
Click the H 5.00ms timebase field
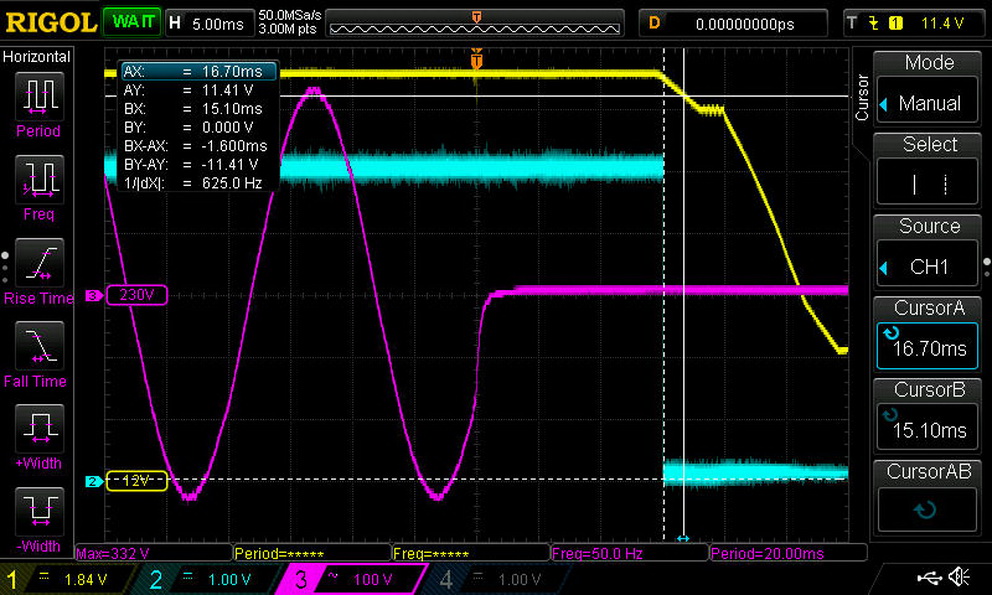[209, 23]
